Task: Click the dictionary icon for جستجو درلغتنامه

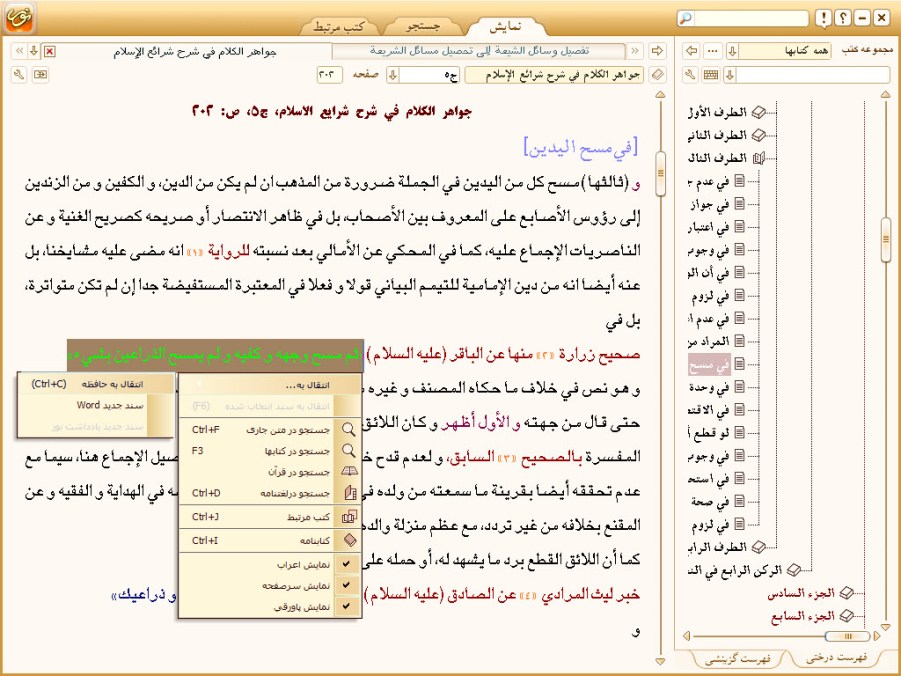Action: pos(349,493)
